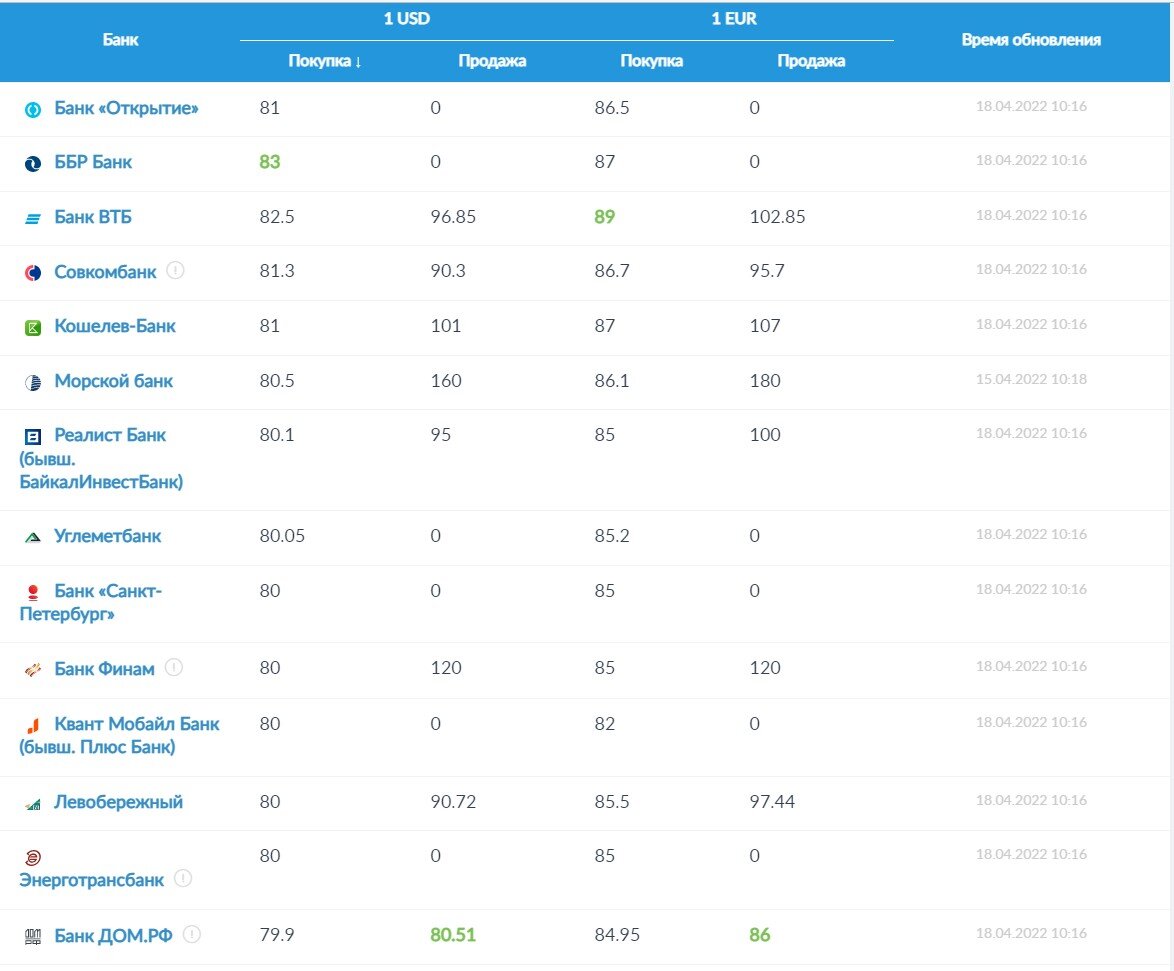Viewport: 1174px width, 971px height.
Task: Open the ББР Банк link
Action: click(x=93, y=162)
